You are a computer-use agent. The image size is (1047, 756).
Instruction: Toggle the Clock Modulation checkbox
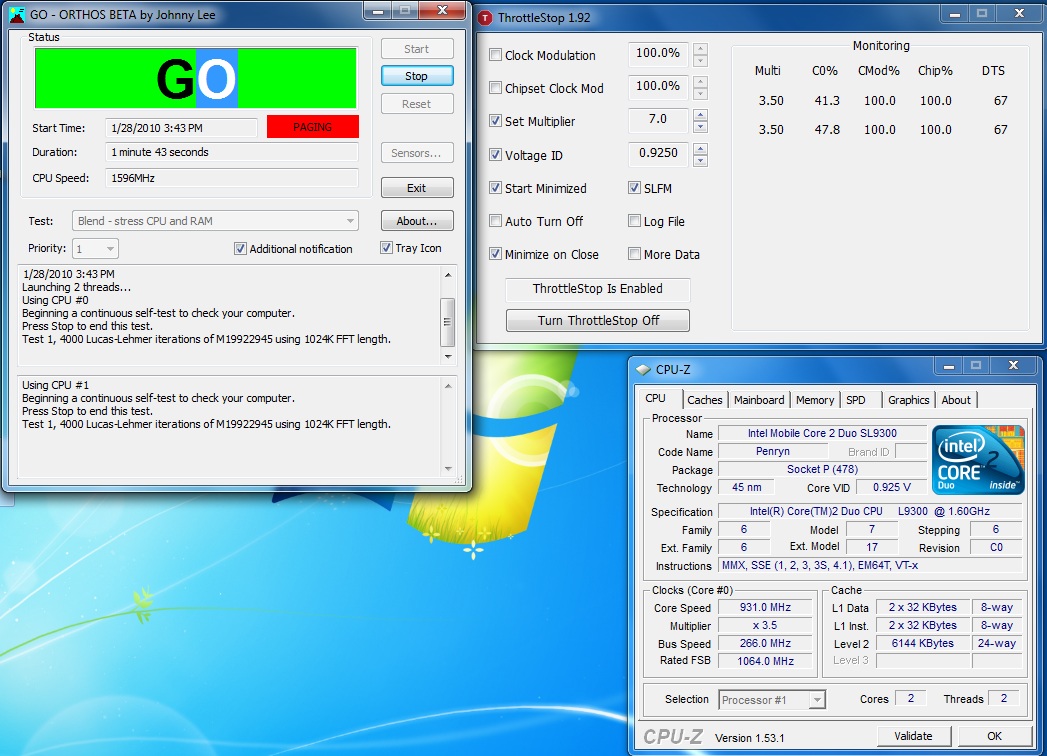tap(495, 55)
